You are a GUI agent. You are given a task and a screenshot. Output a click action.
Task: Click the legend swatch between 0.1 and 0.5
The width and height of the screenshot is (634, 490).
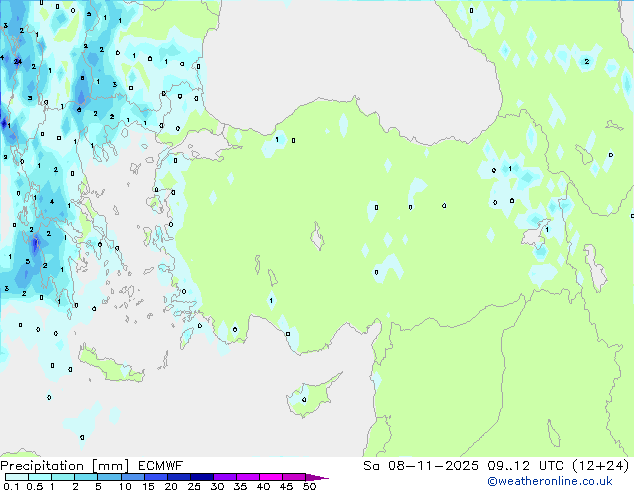coord(17,477)
